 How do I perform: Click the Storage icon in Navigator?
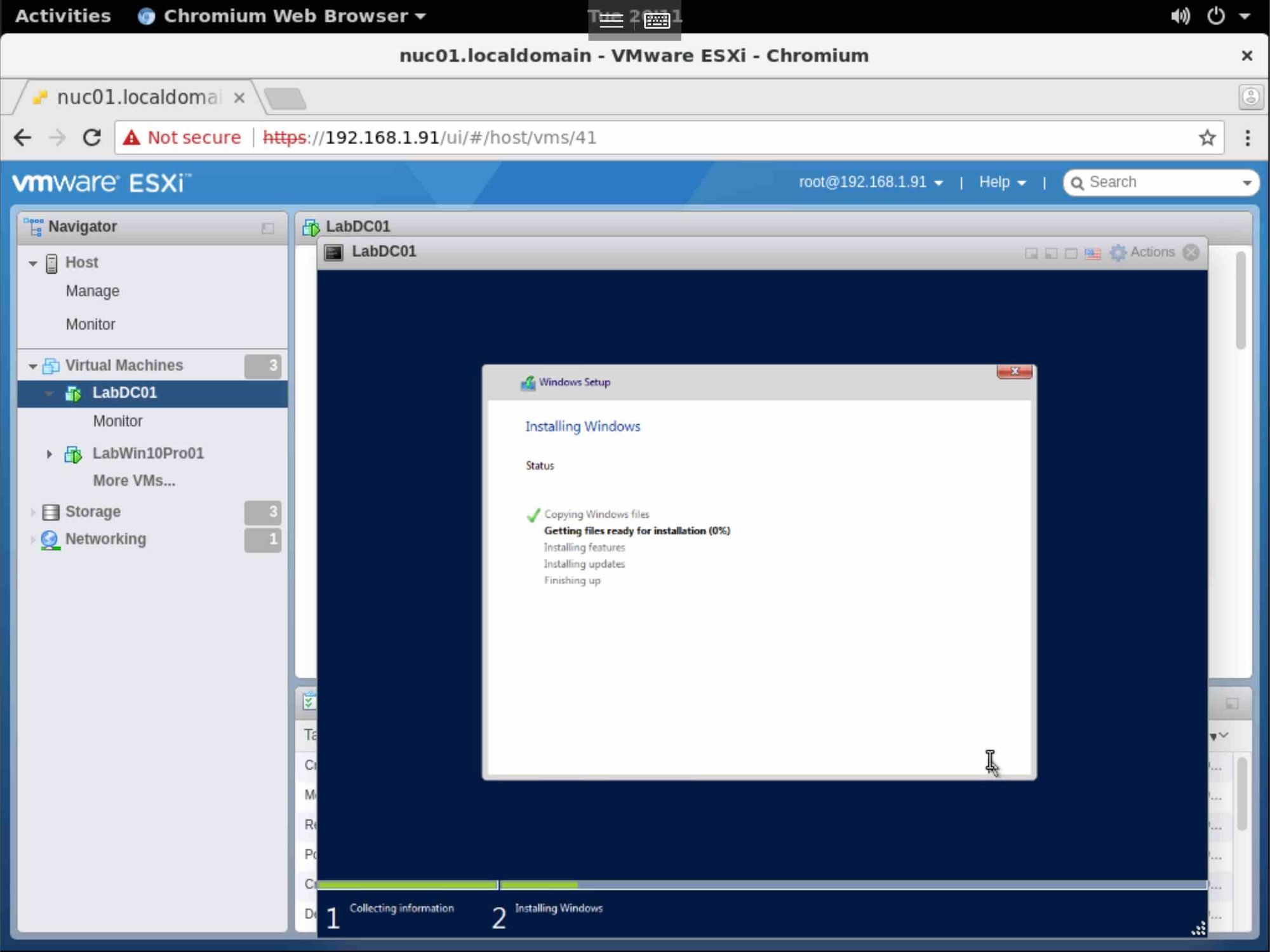51,512
